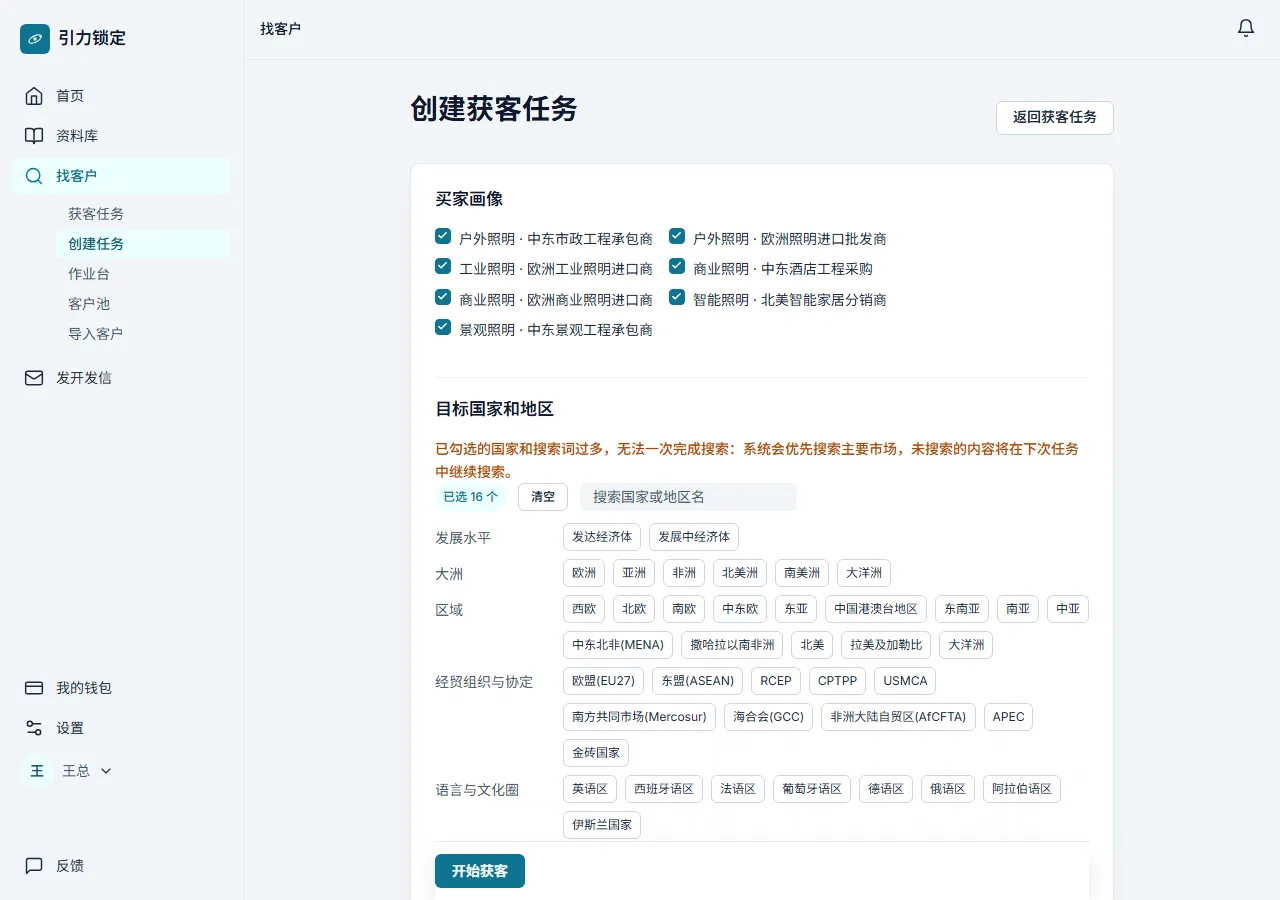This screenshot has height=900, width=1280.
Task: Uncheck 户外照明 · 中东市政工程承包商
Action: click(443, 236)
